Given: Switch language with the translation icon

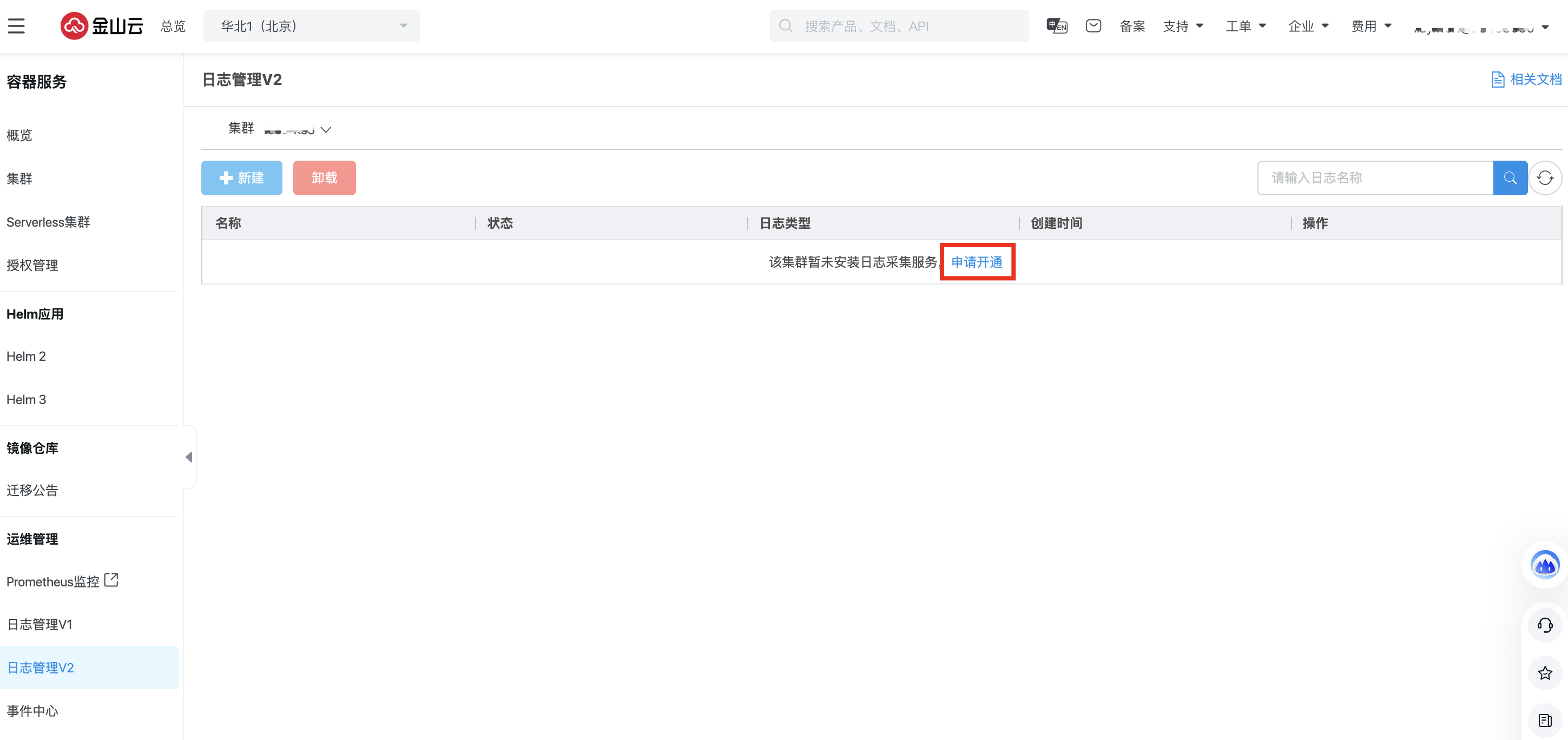Looking at the screenshot, I should (1057, 26).
